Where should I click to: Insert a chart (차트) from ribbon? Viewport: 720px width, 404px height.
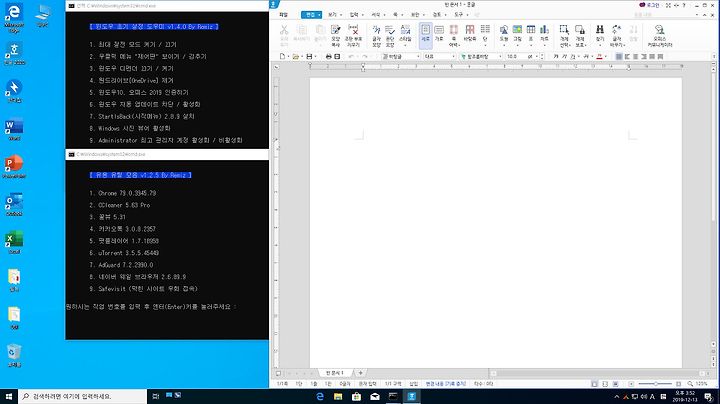pos(544,34)
